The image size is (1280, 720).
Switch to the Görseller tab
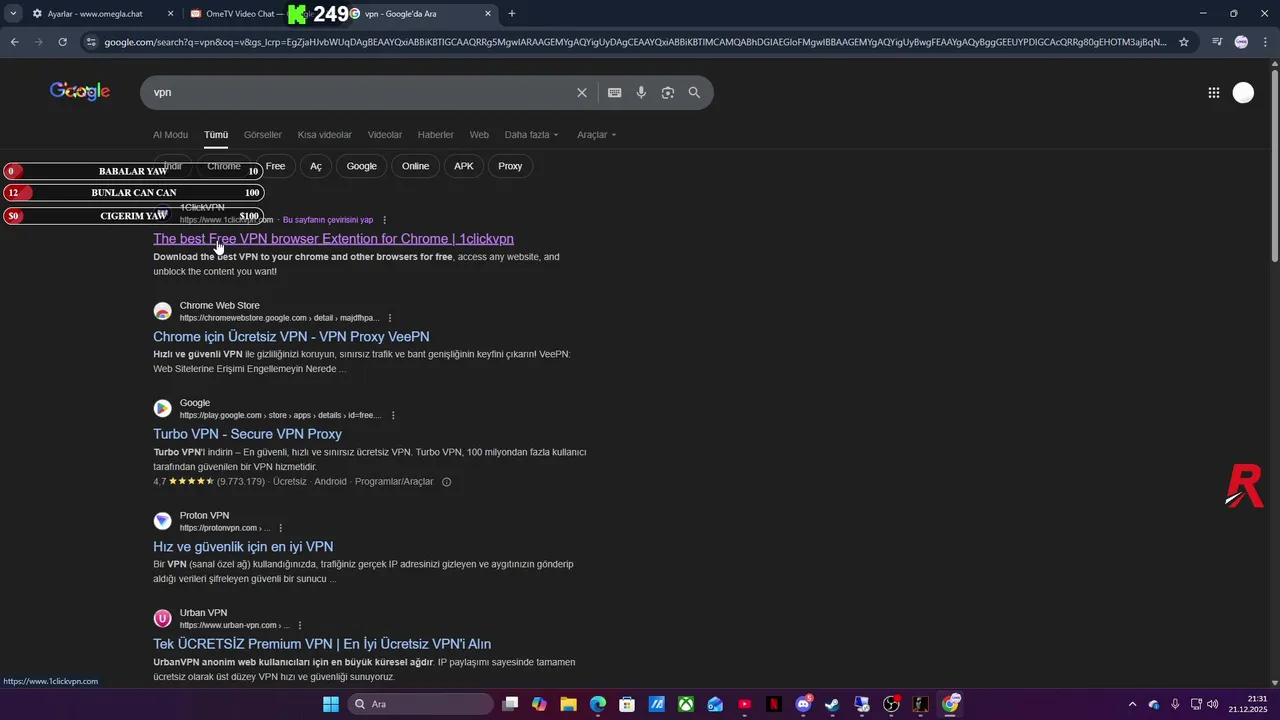coord(263,135)
